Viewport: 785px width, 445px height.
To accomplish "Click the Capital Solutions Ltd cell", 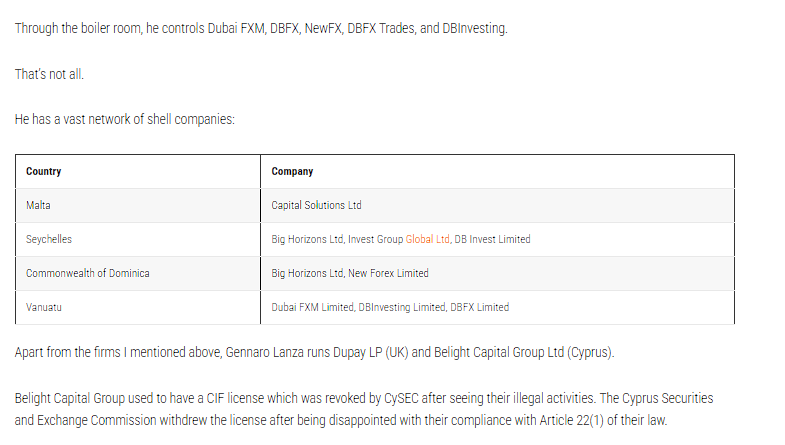I will (498, 206).
